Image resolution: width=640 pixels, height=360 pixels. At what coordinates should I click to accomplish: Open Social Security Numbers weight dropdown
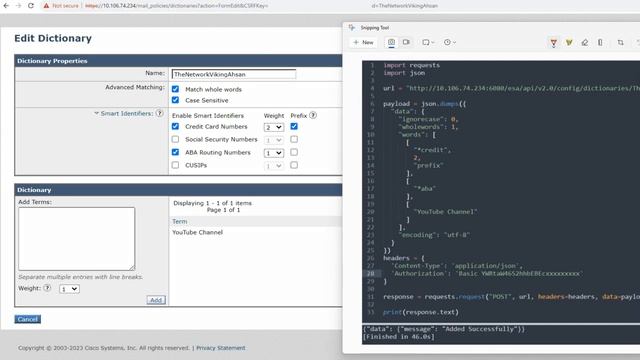[x=273, y=140]
